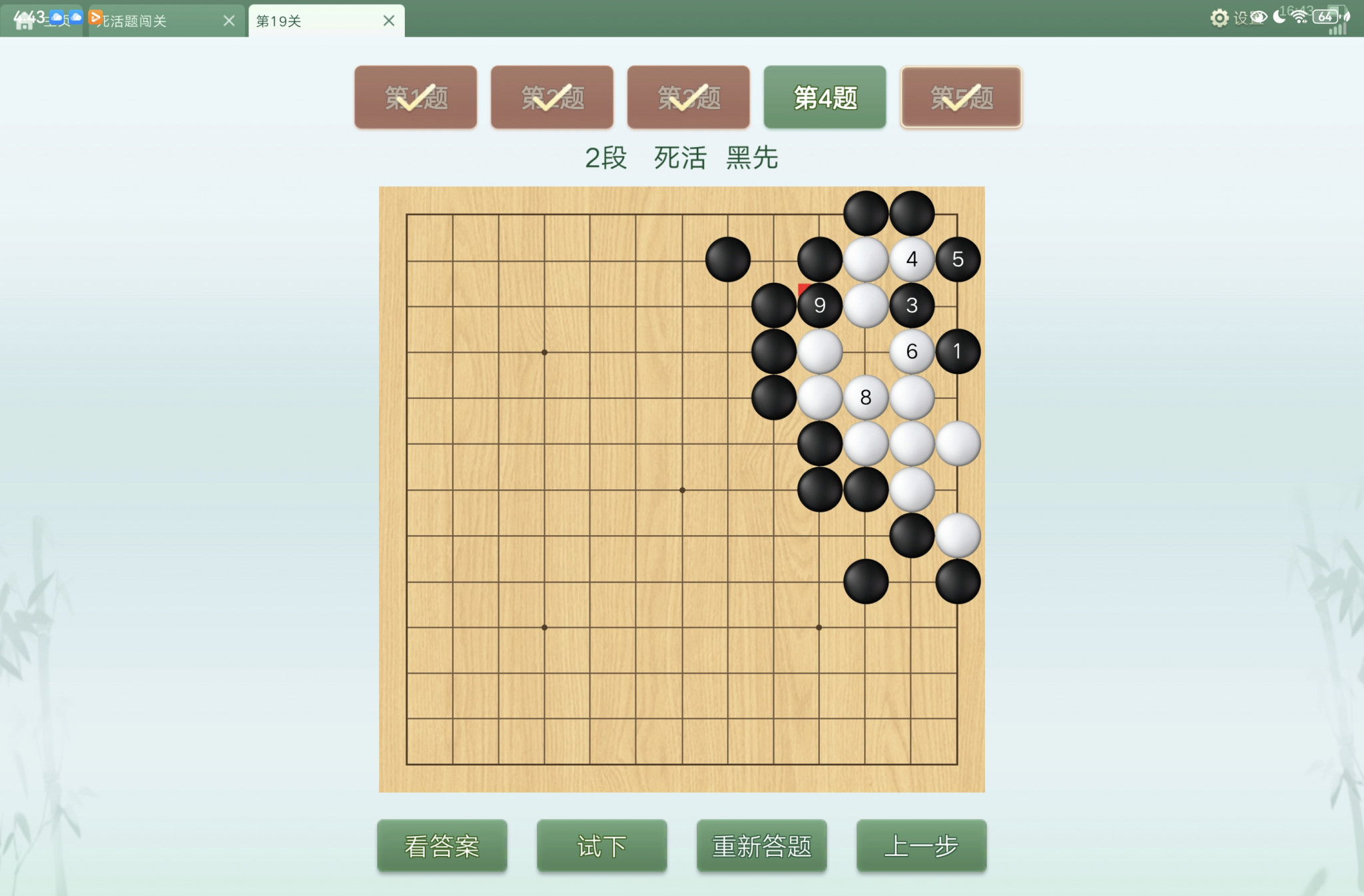Screen dimensions: 1364x896
Task: Click the center star point on board
Action: click(682, 490)
